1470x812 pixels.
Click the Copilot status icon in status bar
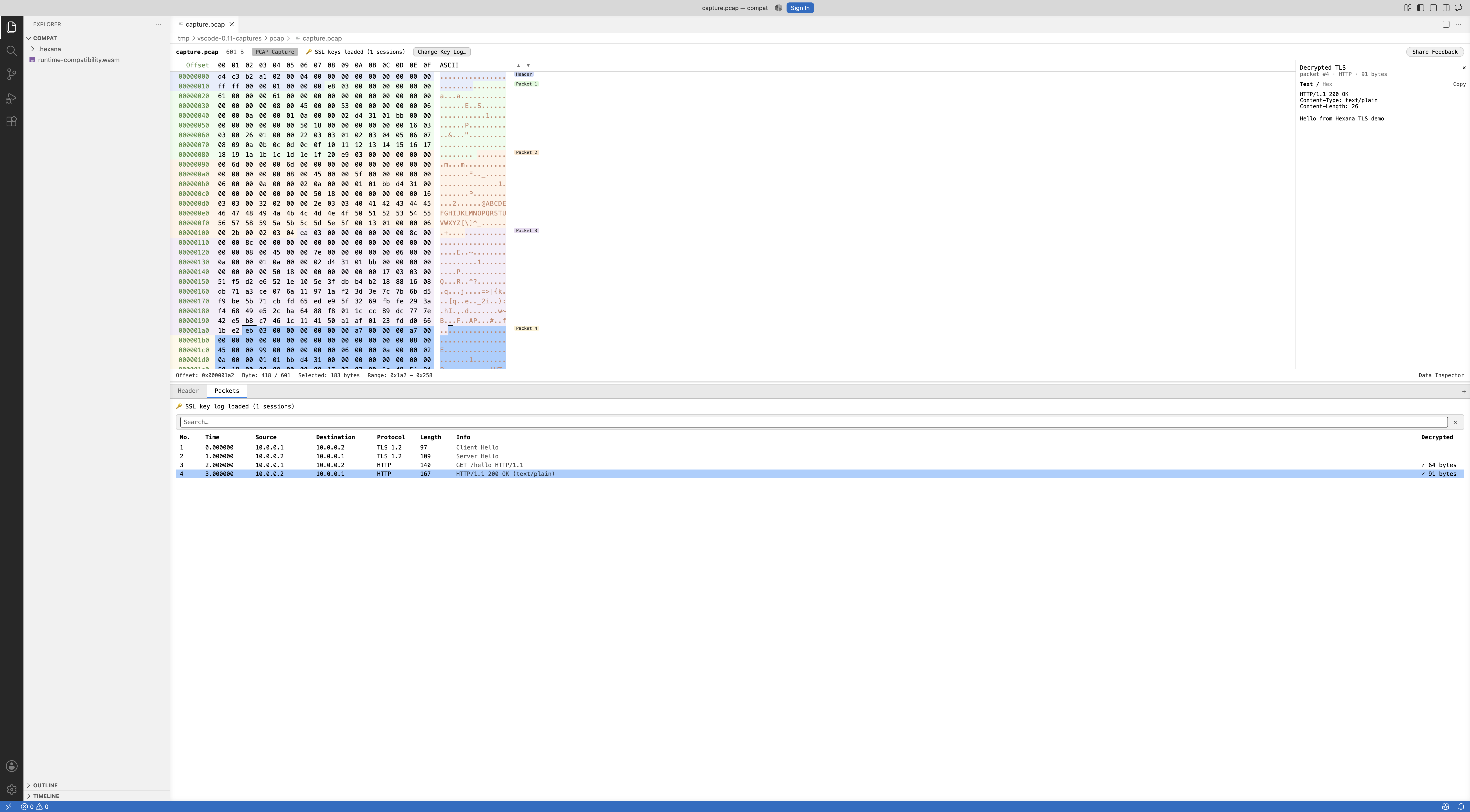(1446, 807)
